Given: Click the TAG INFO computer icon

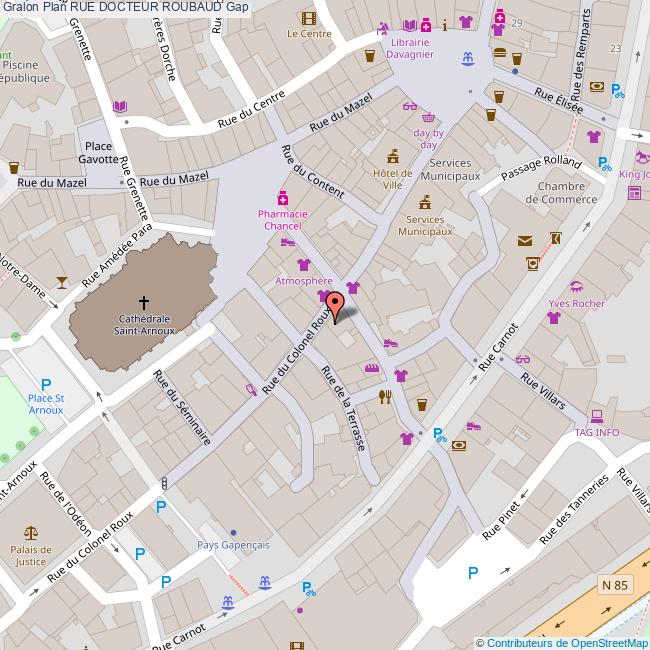Looking at the screenshot, I should (x=597, y=416).
